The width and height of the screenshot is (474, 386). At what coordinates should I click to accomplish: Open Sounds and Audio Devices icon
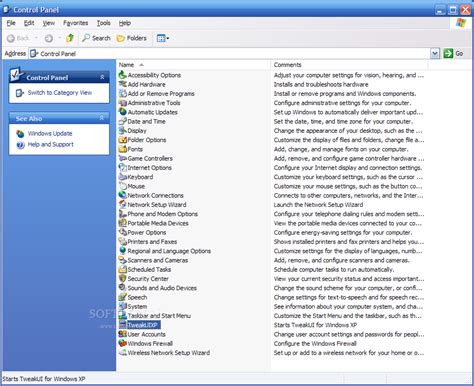coord(123,288)
